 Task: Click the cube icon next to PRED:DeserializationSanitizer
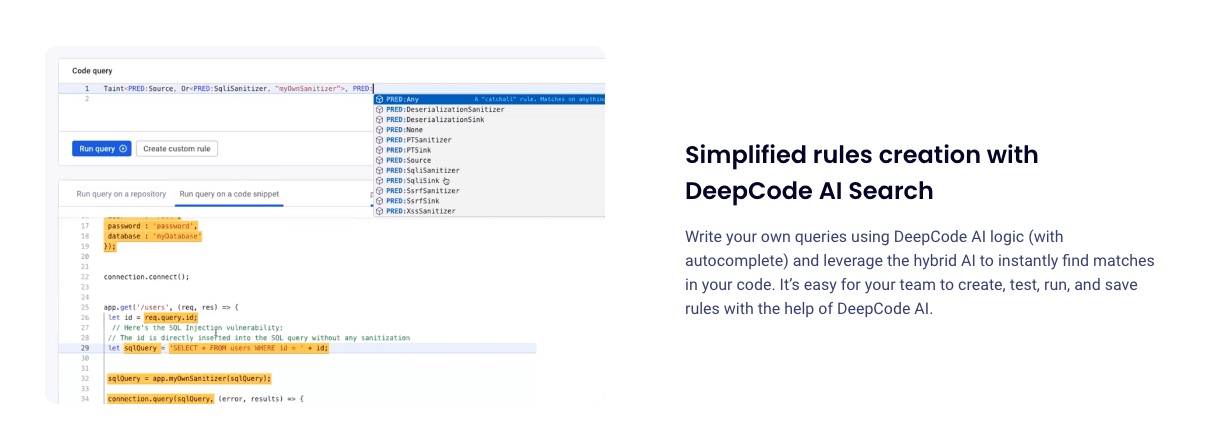[x=380, y=109]
